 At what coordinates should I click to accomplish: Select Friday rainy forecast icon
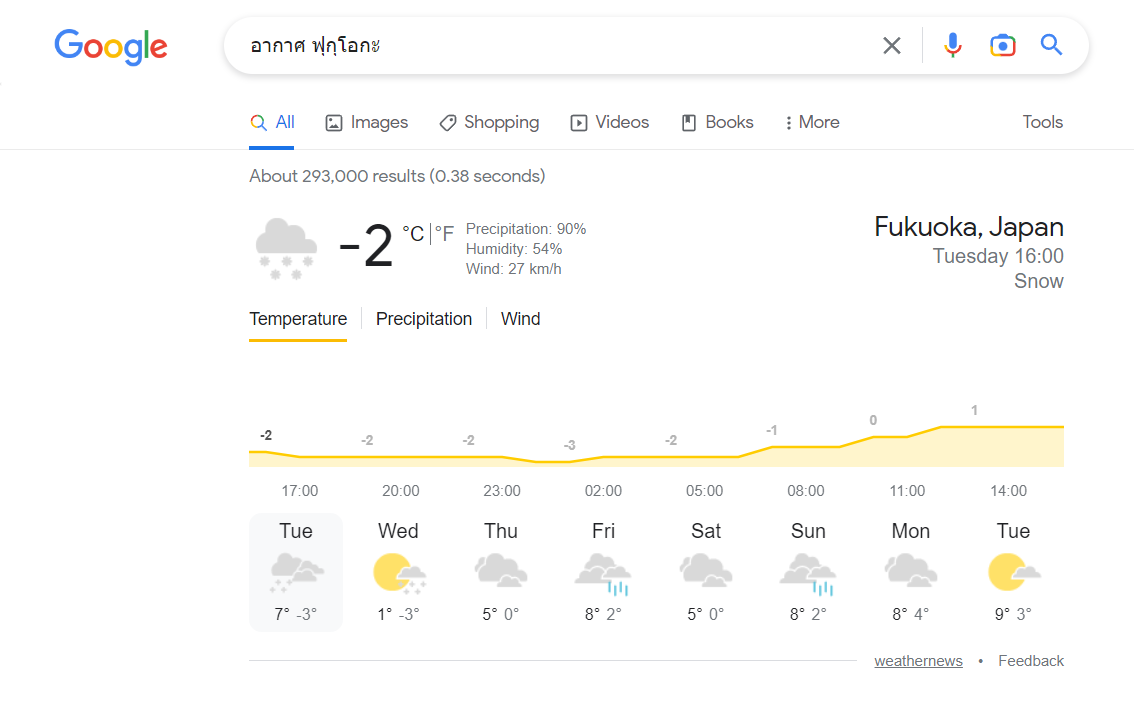click(603, 574)
